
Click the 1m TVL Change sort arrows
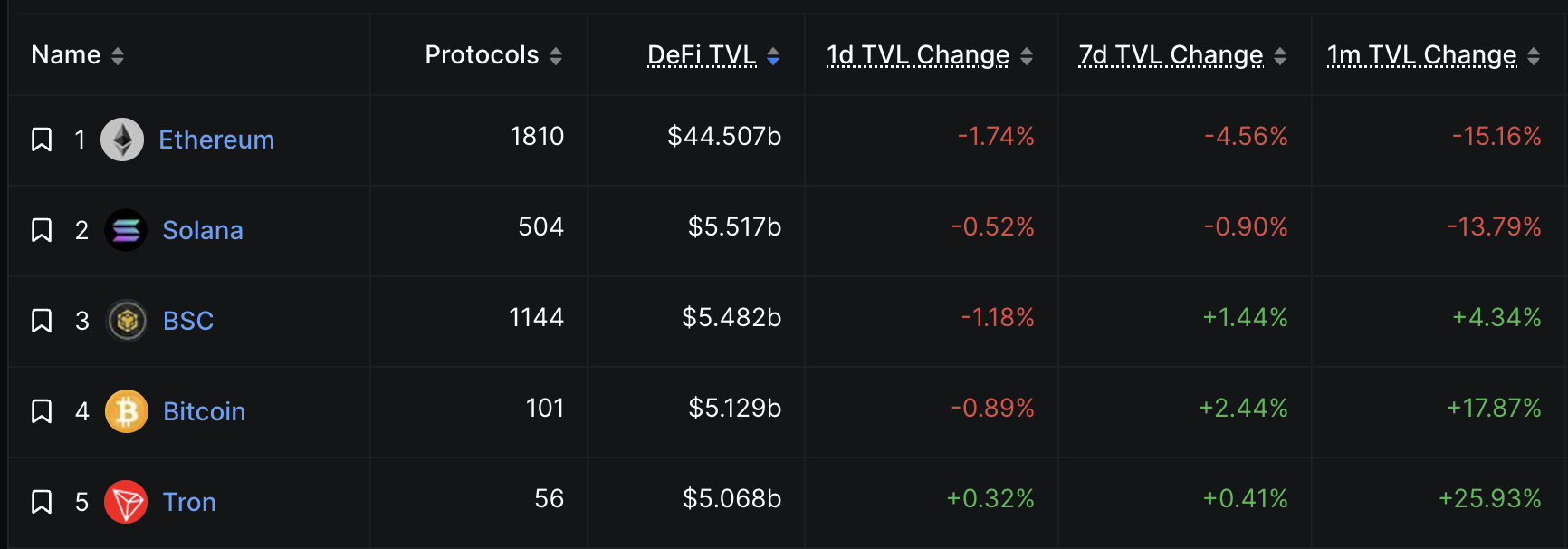click(1534, 56)
